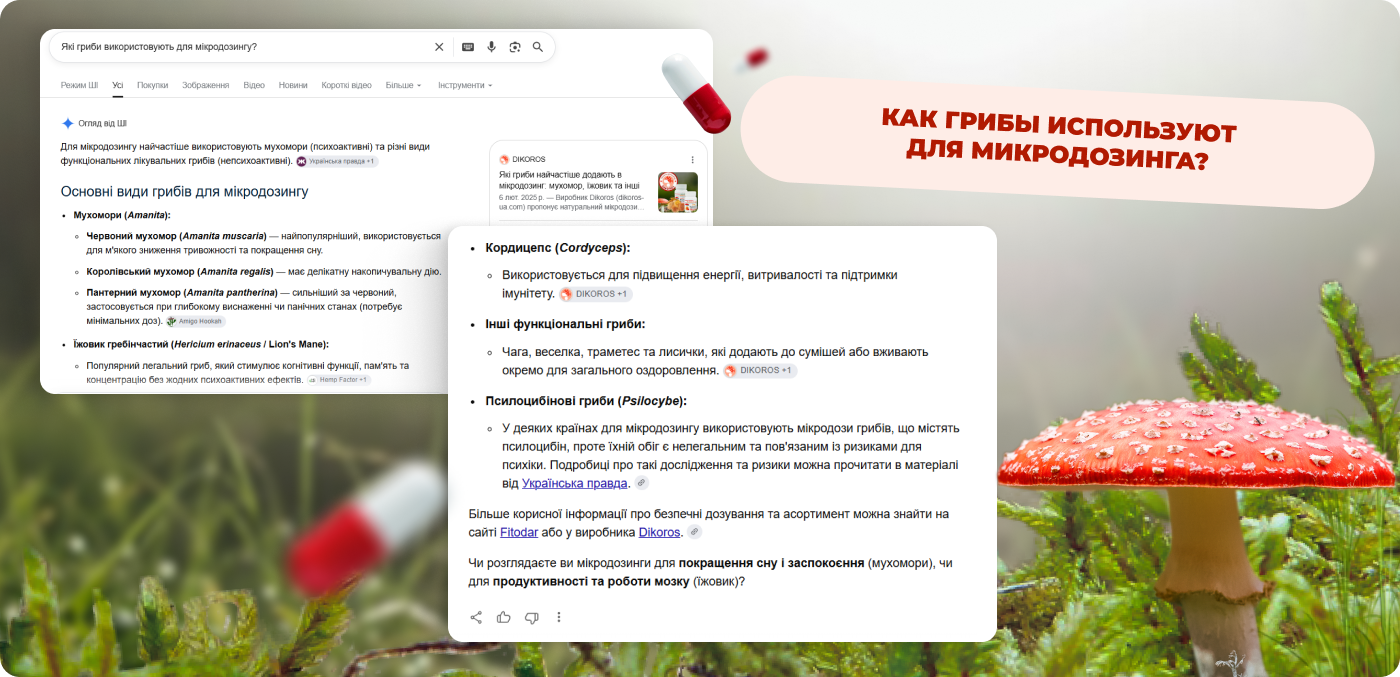The height and width of the screenshot is (677, 1400).
Task: Follow the Dikoros hyperlink
Action: pyautogui.click(x=659, y=532)
